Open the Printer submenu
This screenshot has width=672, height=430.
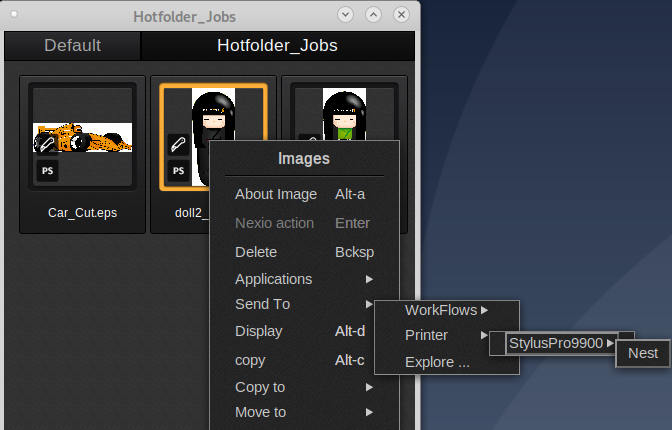pos(447,335)
